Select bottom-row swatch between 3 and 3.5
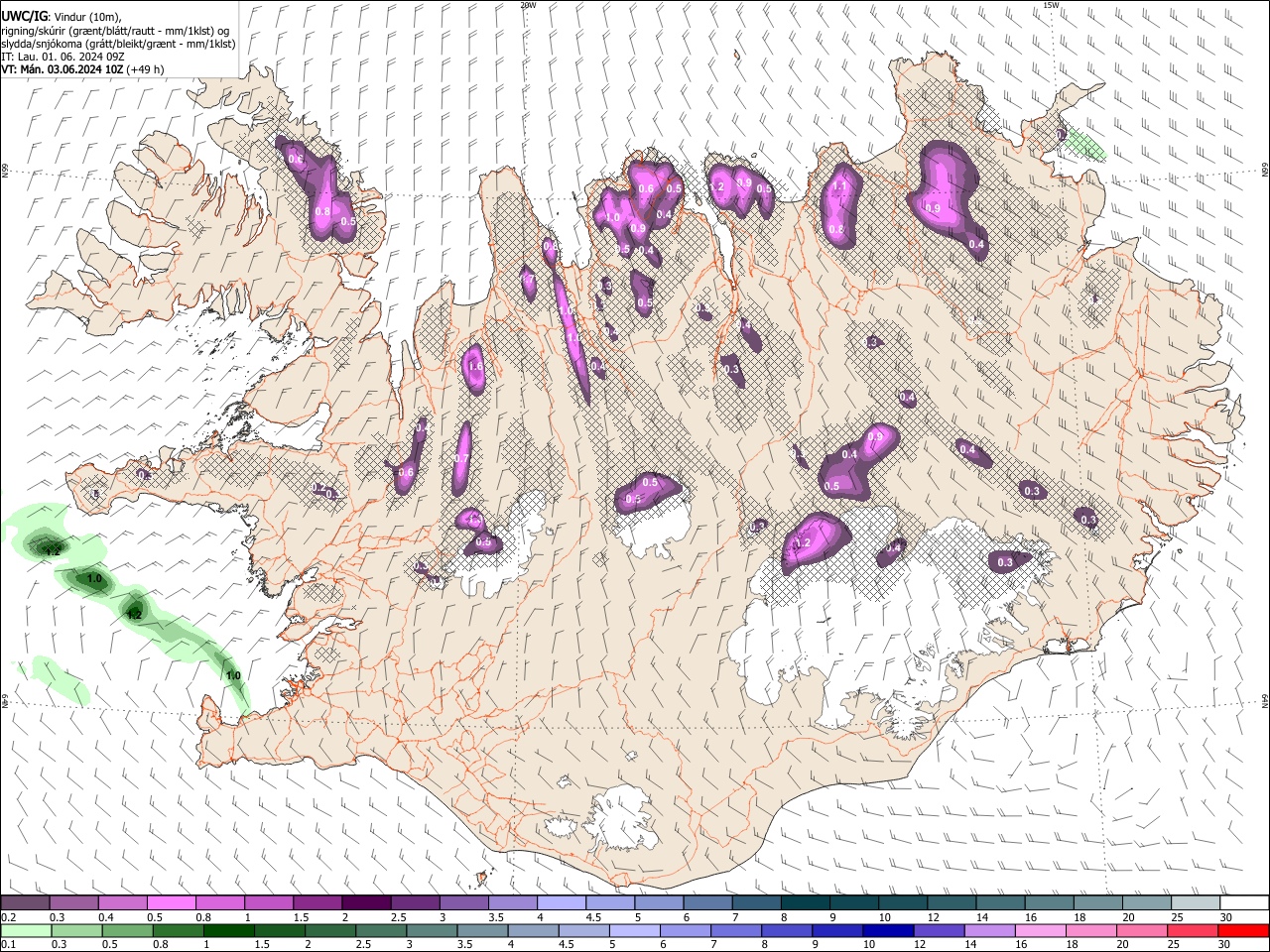1270x952 pixels. [433, 930]
